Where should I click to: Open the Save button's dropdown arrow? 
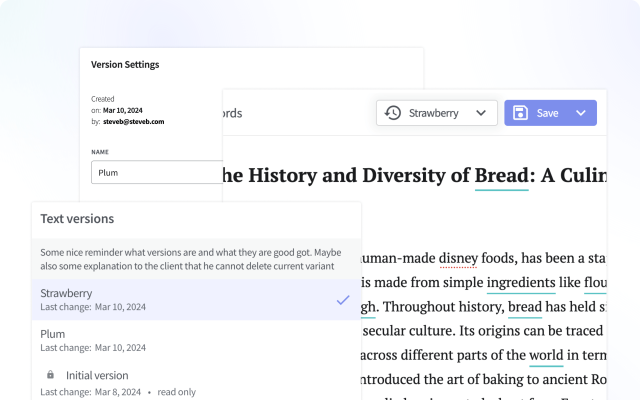[x=581, y=113]
